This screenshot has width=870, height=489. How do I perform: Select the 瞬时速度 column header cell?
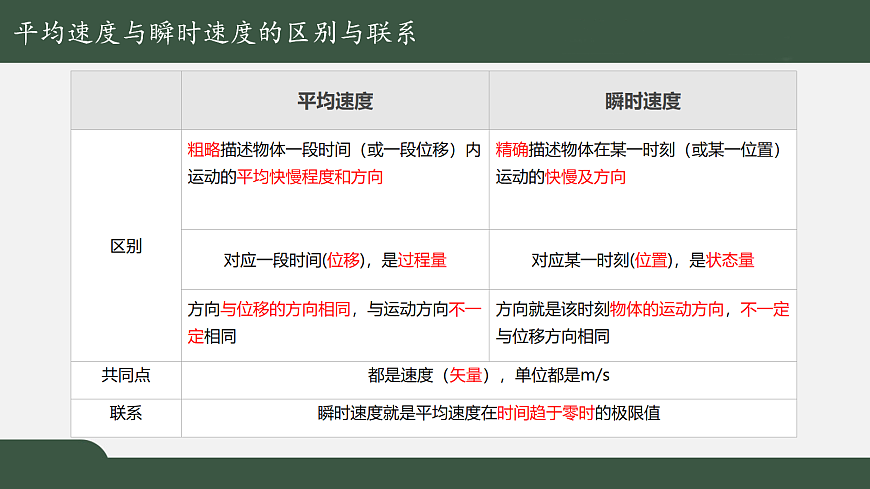click(x=643, y=101)
